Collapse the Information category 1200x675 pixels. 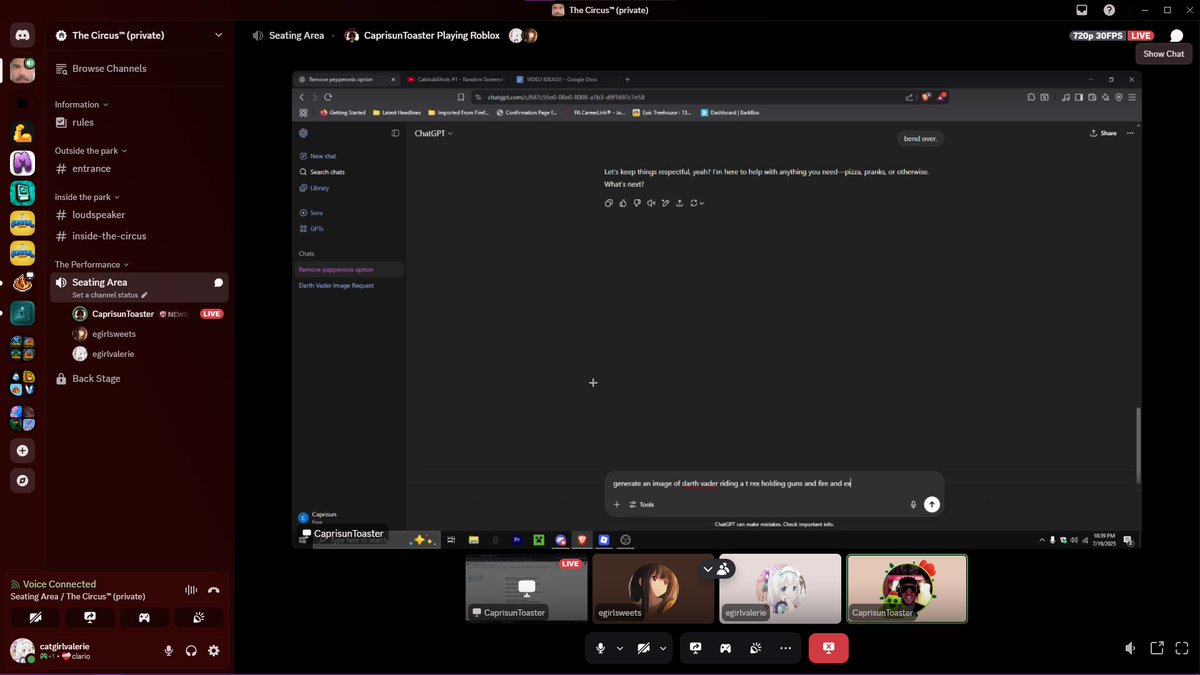point(81,104)
